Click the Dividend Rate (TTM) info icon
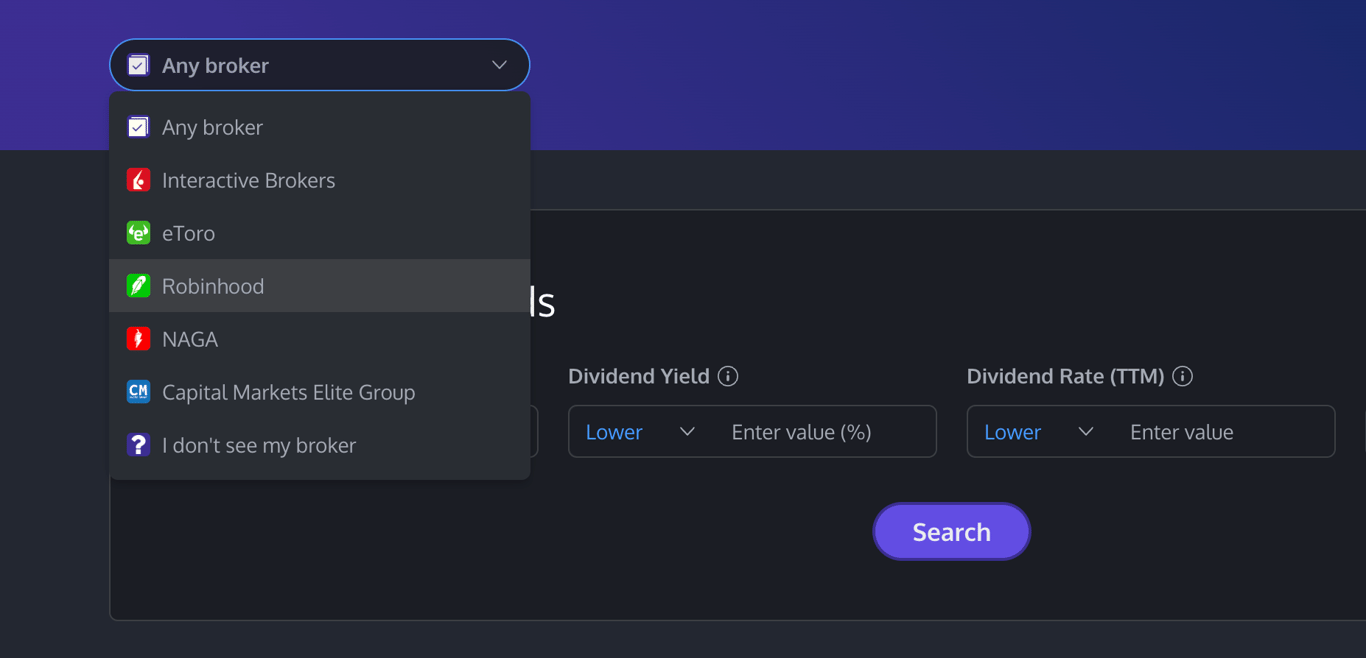Viewport: 1366px width, 658px height. point(1183,376)
